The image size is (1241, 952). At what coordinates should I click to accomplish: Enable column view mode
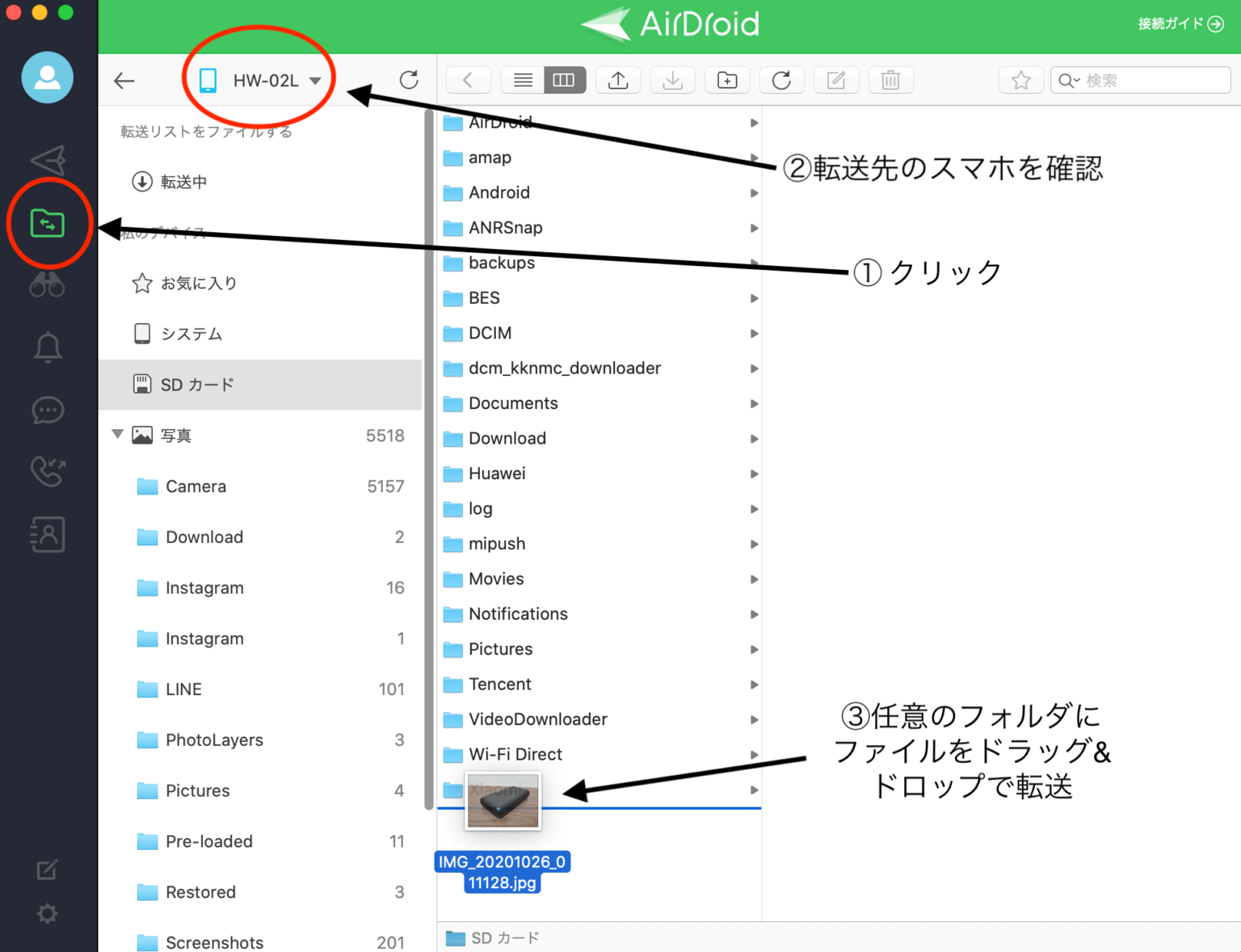point(564,80)
